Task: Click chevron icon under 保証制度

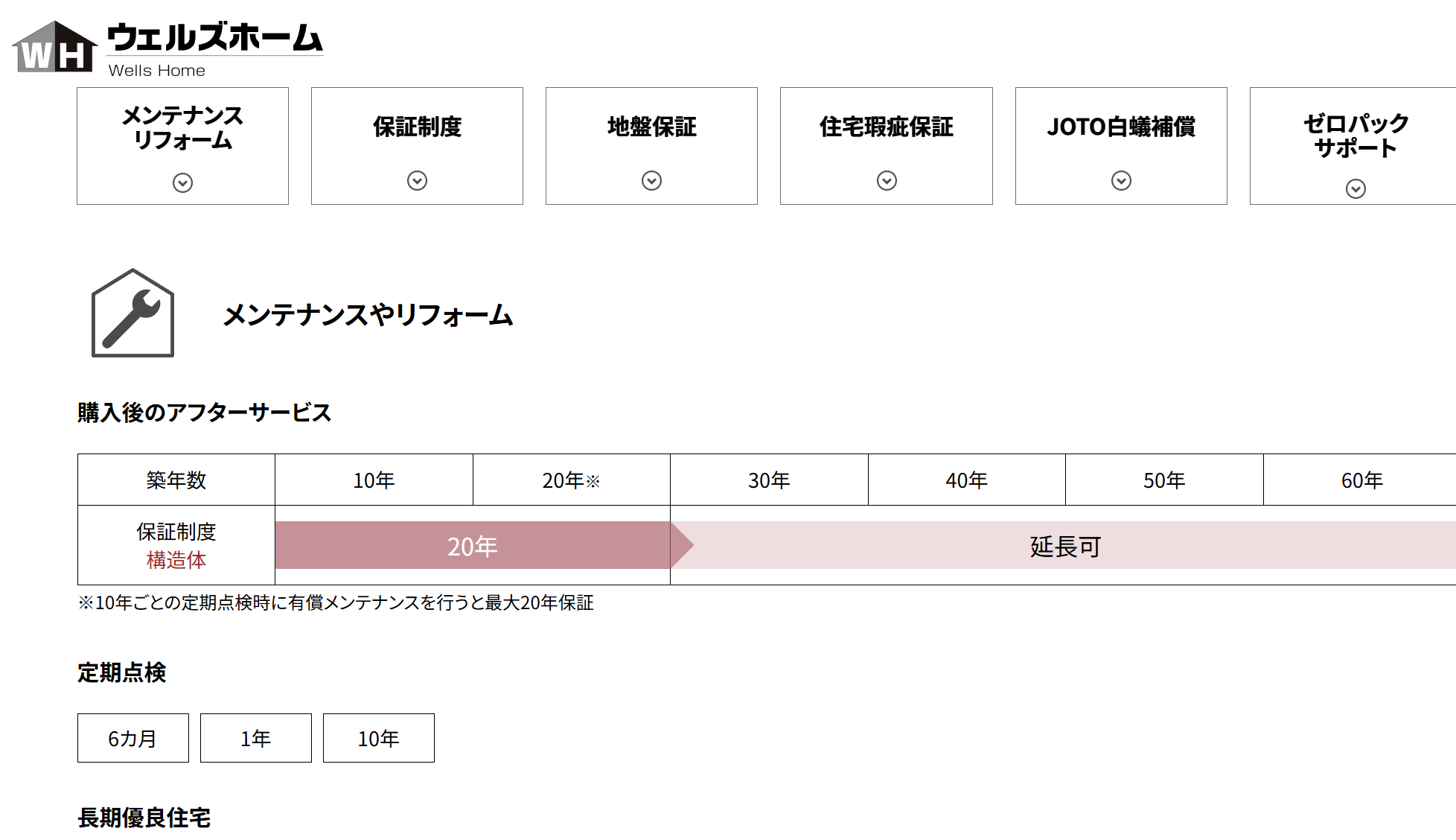Action: [x=417, y=181]
